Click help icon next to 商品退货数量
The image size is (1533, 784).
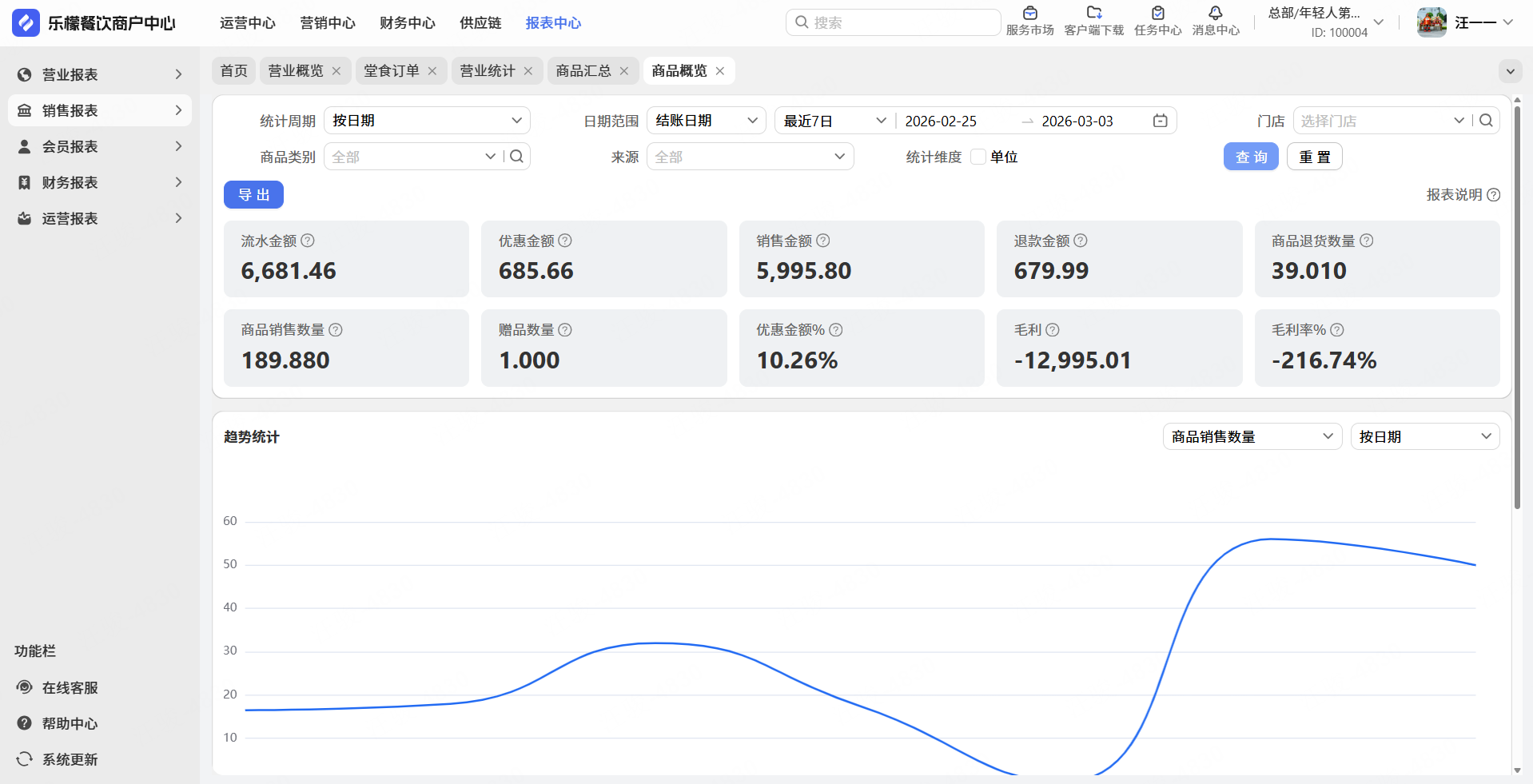click(1367, 241)
